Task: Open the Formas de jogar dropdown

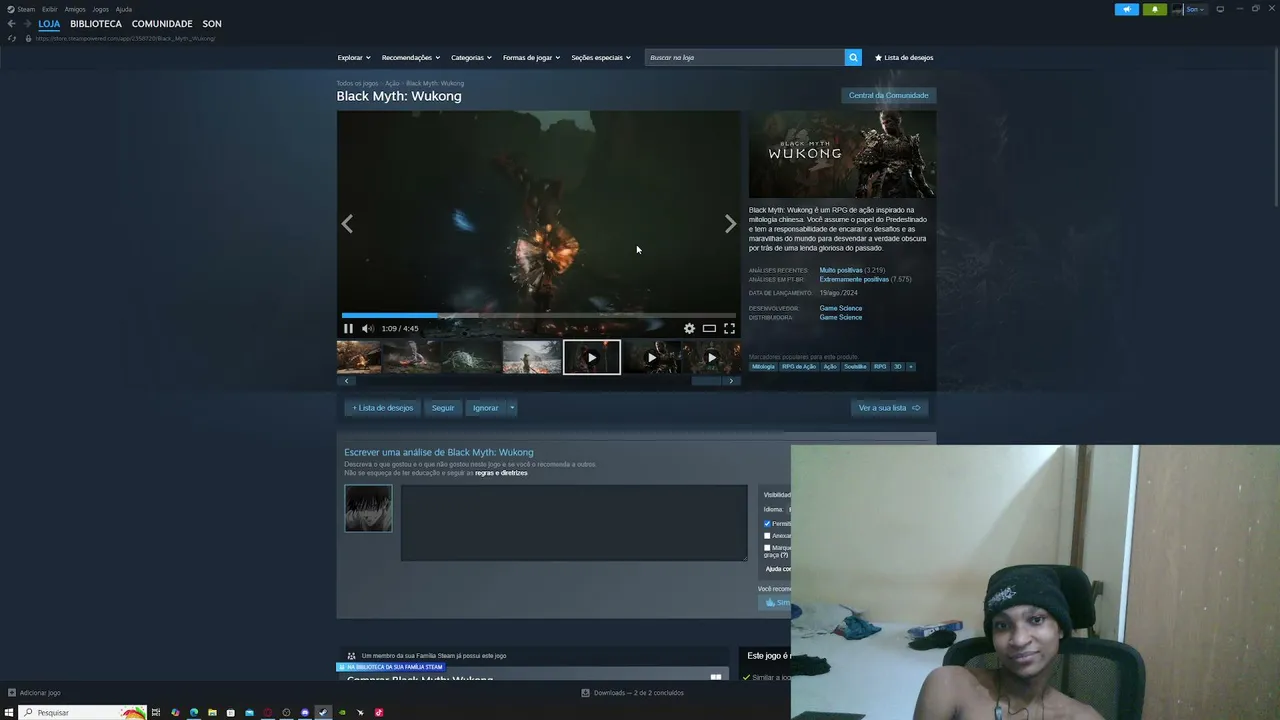Action: pos(531,57)
